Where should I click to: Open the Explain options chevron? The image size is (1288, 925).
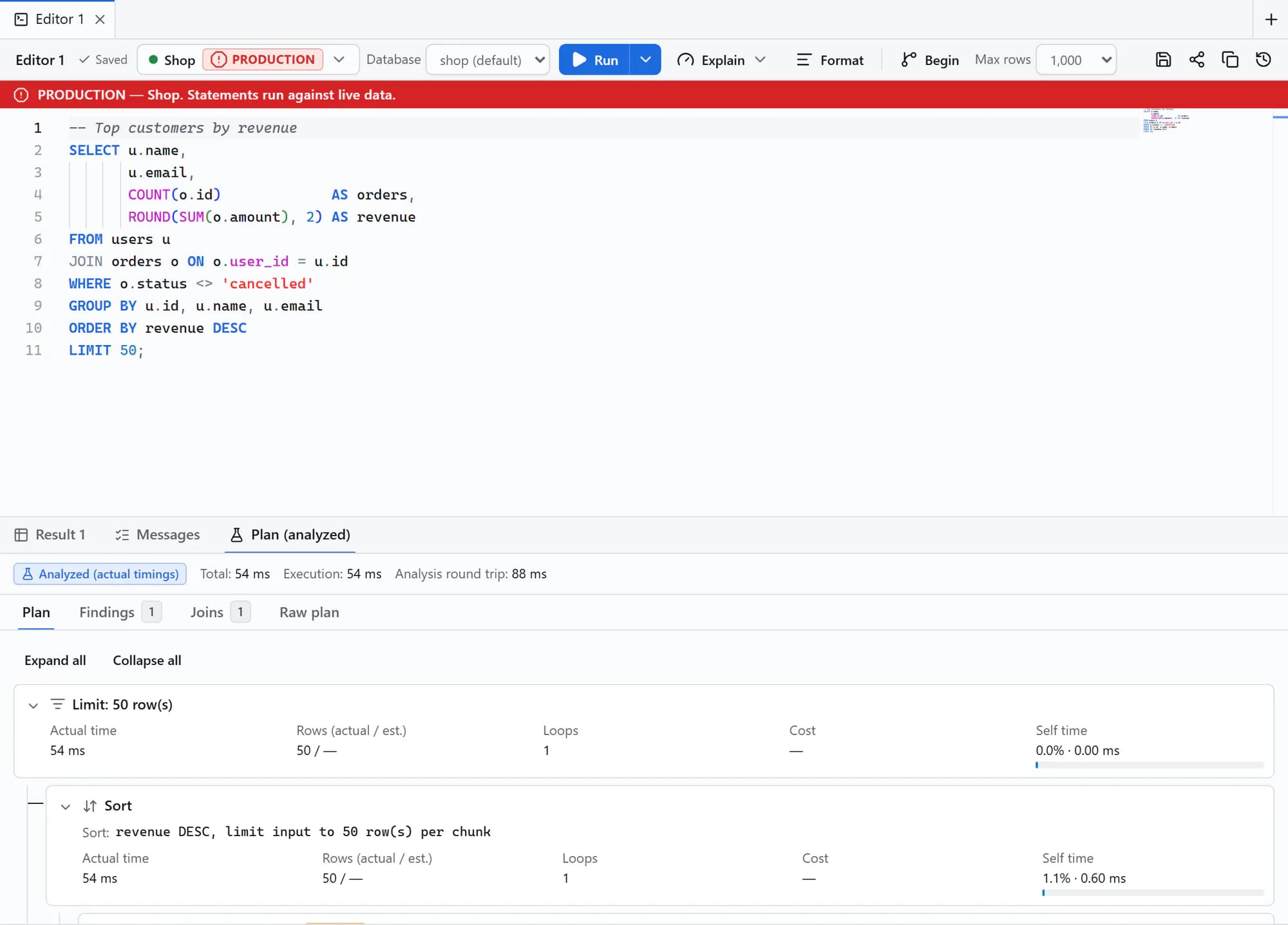(x=760, y=60)
